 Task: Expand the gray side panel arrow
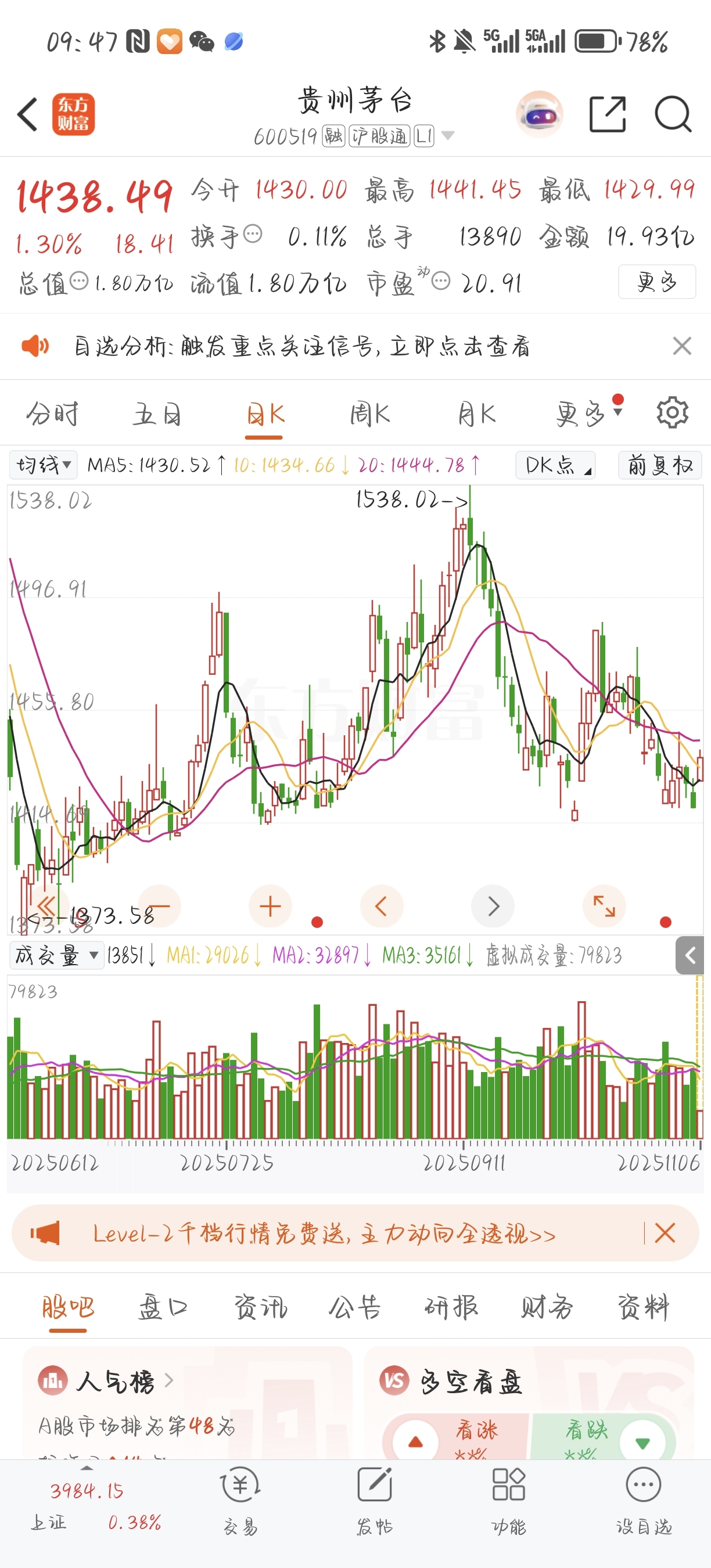tap(690, 955)
